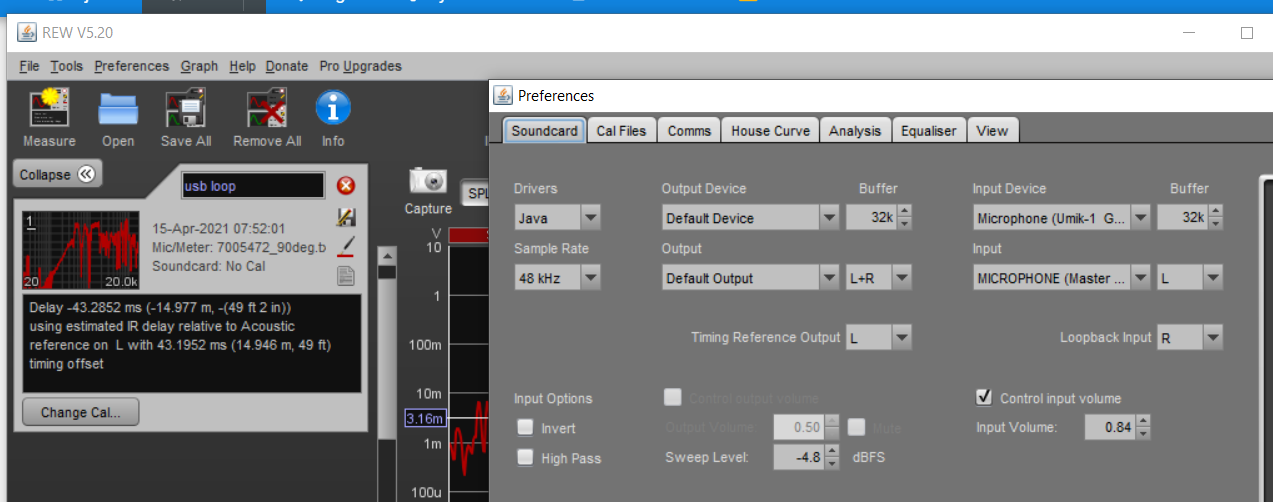Click the Input Volume 0.84 field
The height and width of the screenshot is (502, 1273).
click(x=1110, y=428)
